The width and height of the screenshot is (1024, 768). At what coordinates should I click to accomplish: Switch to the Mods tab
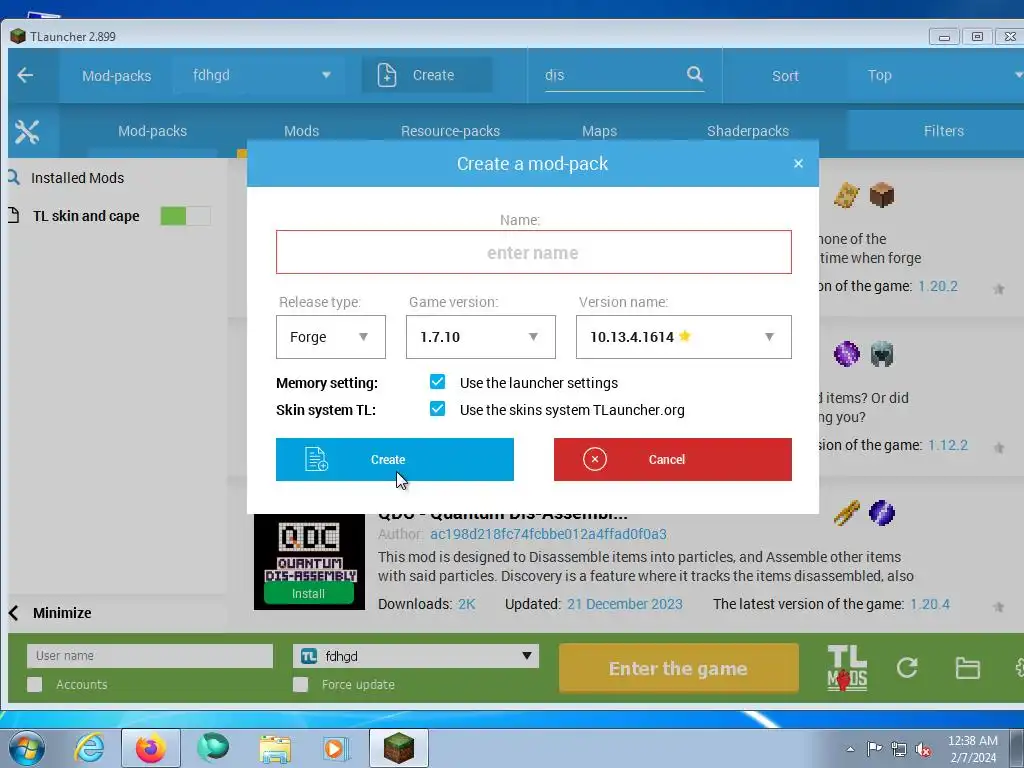point(302,131)
